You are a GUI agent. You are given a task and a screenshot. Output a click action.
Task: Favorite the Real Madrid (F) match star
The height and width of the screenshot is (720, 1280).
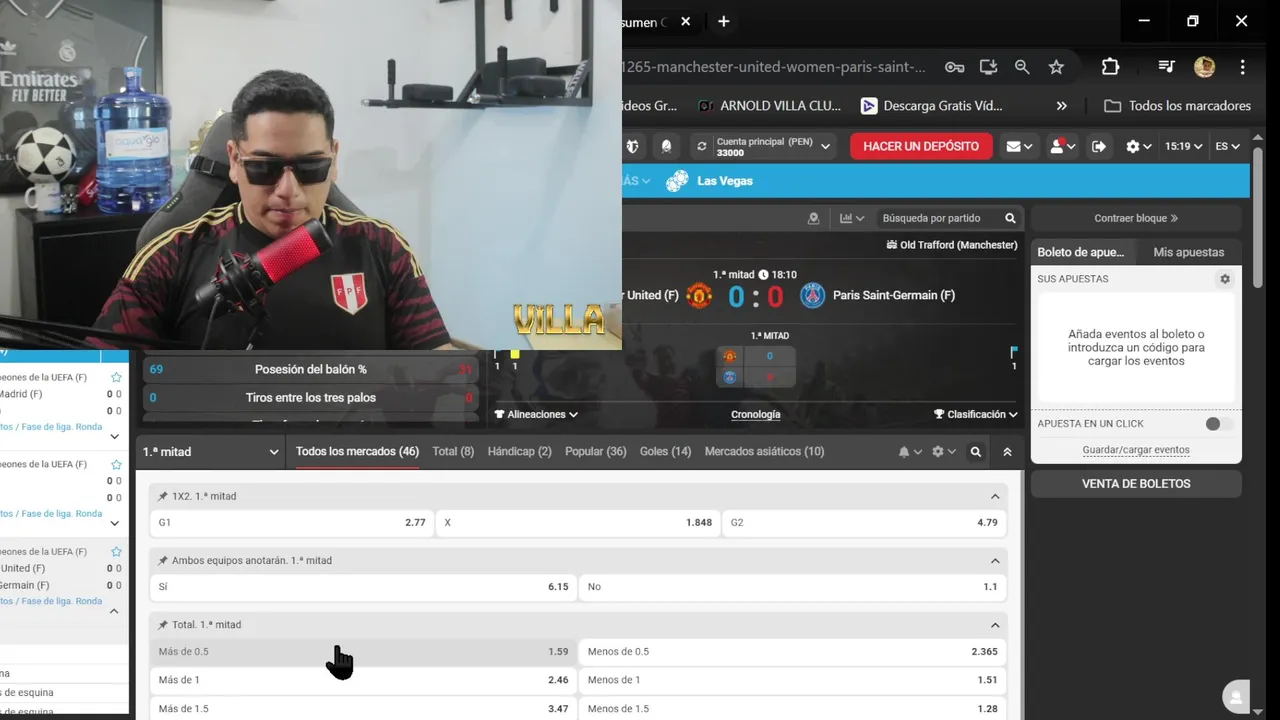coord(116,377)
